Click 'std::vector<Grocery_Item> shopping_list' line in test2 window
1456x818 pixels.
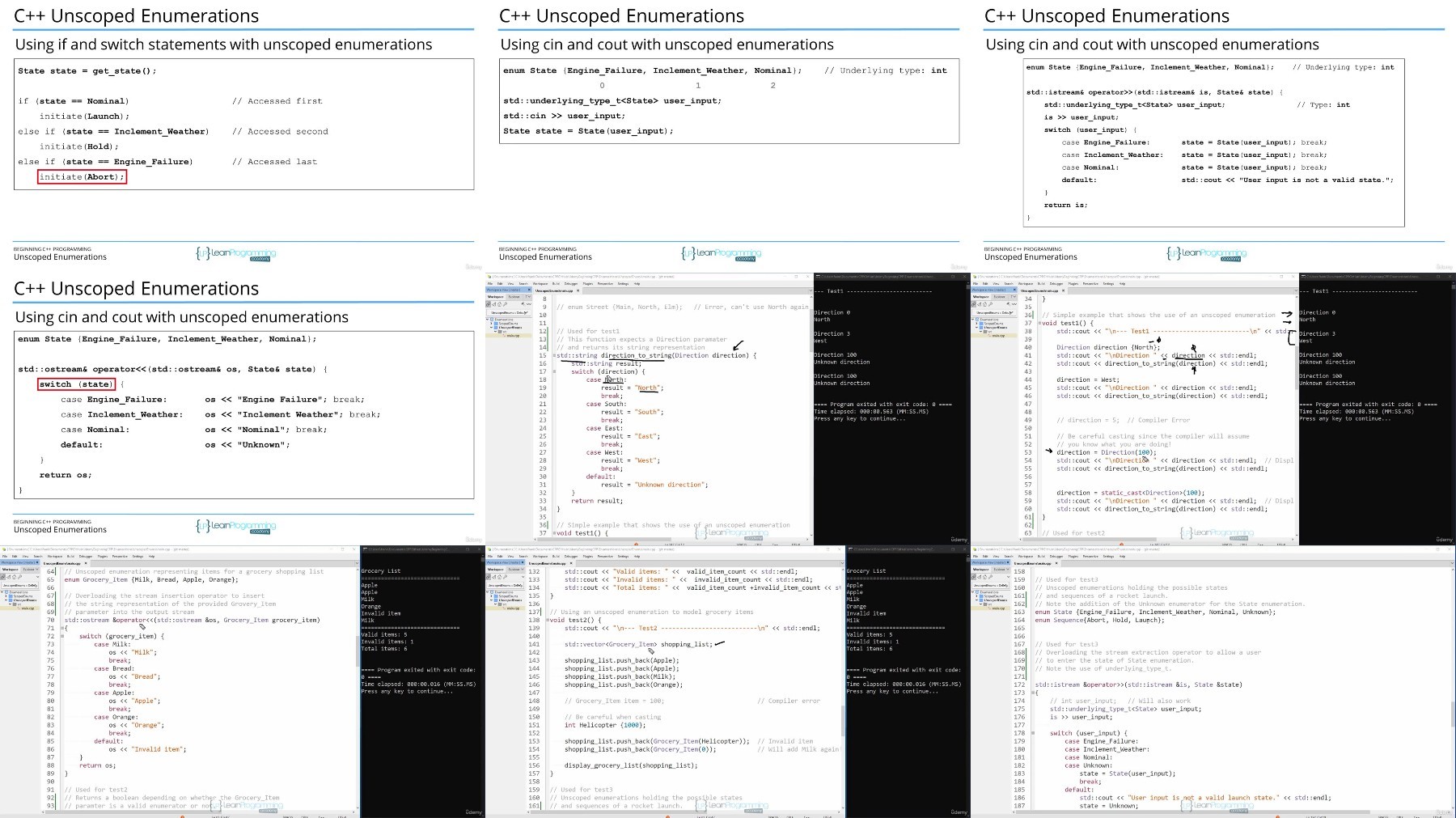pos(638,644)
